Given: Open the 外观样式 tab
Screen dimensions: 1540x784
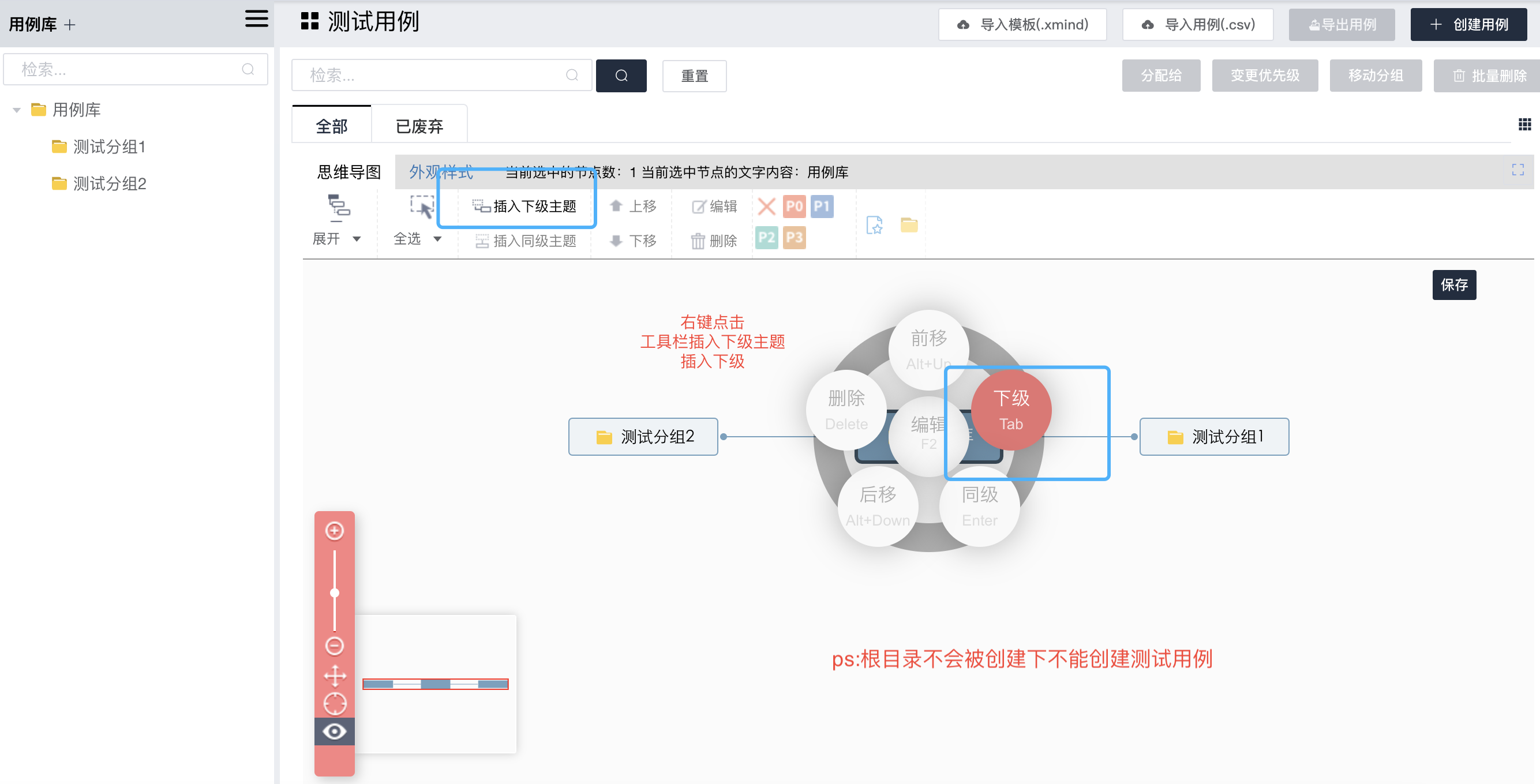Looking at the screenshot, I should pyautogui.click(x=441, y=172).
